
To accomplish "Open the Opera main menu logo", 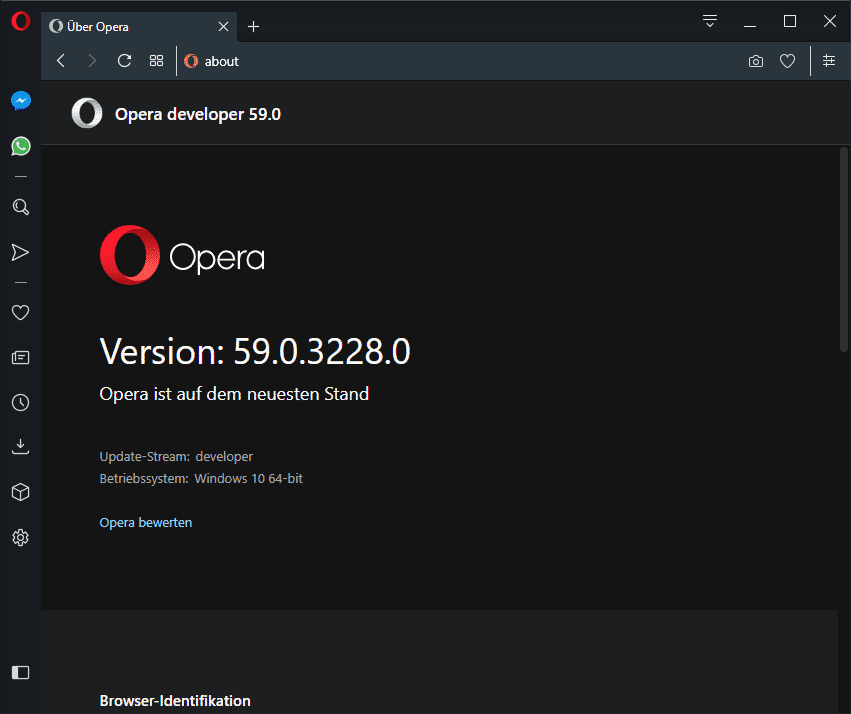I will 21,22.
